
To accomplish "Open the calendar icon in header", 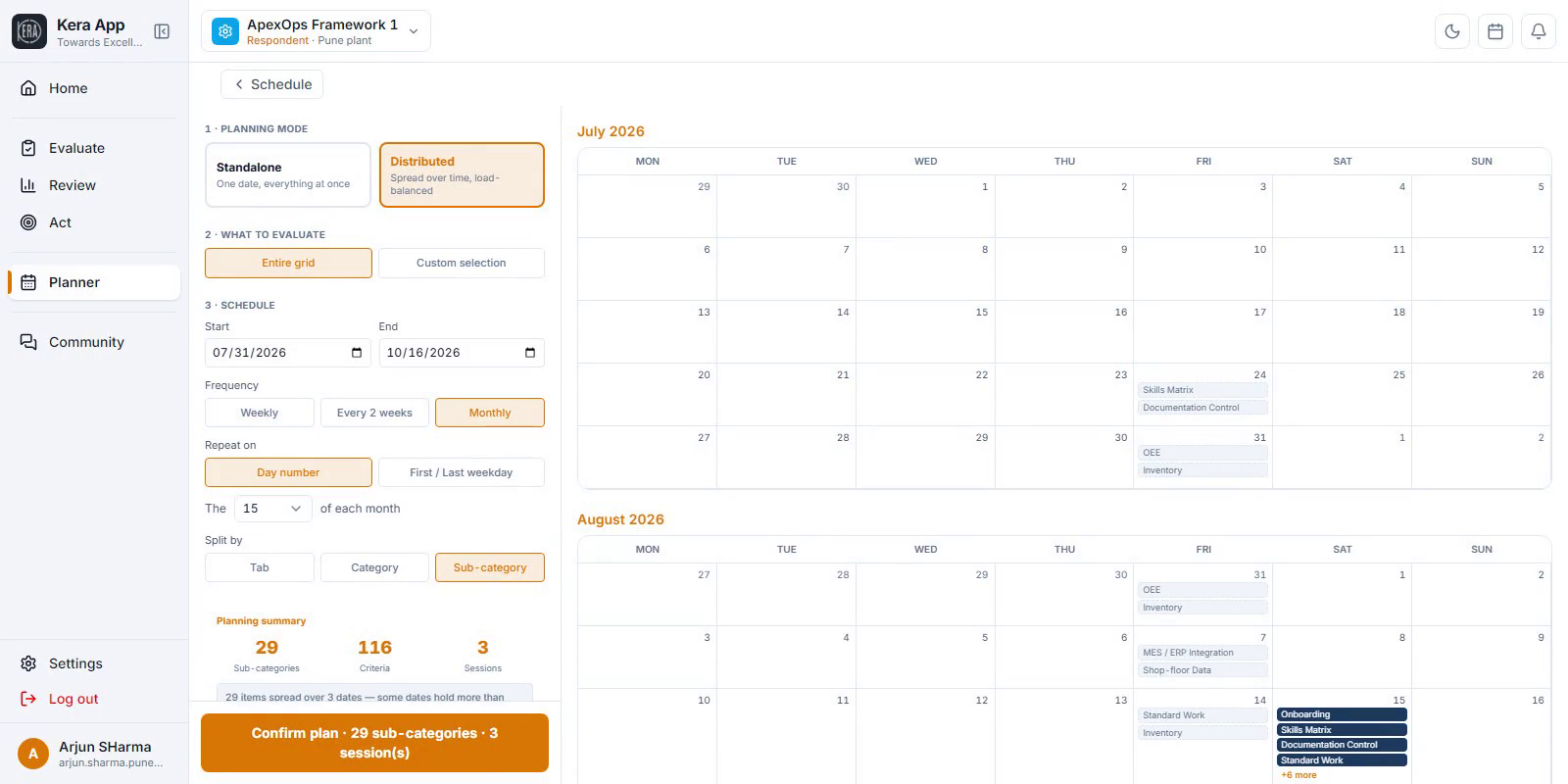I will (x=1495, y=31).
